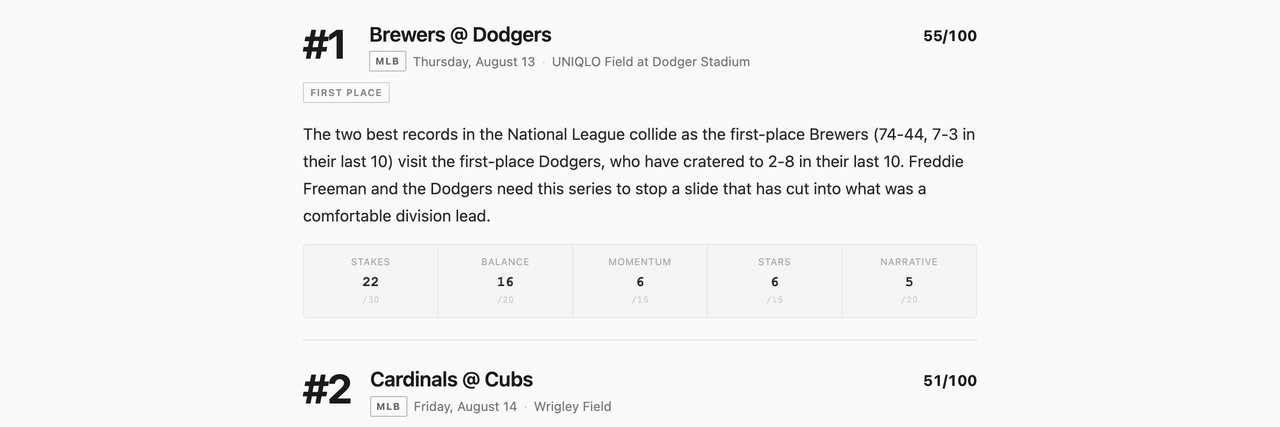
Task: Select the MLB badge under Brewers @ Dodgers
Action: pos(388,61)
